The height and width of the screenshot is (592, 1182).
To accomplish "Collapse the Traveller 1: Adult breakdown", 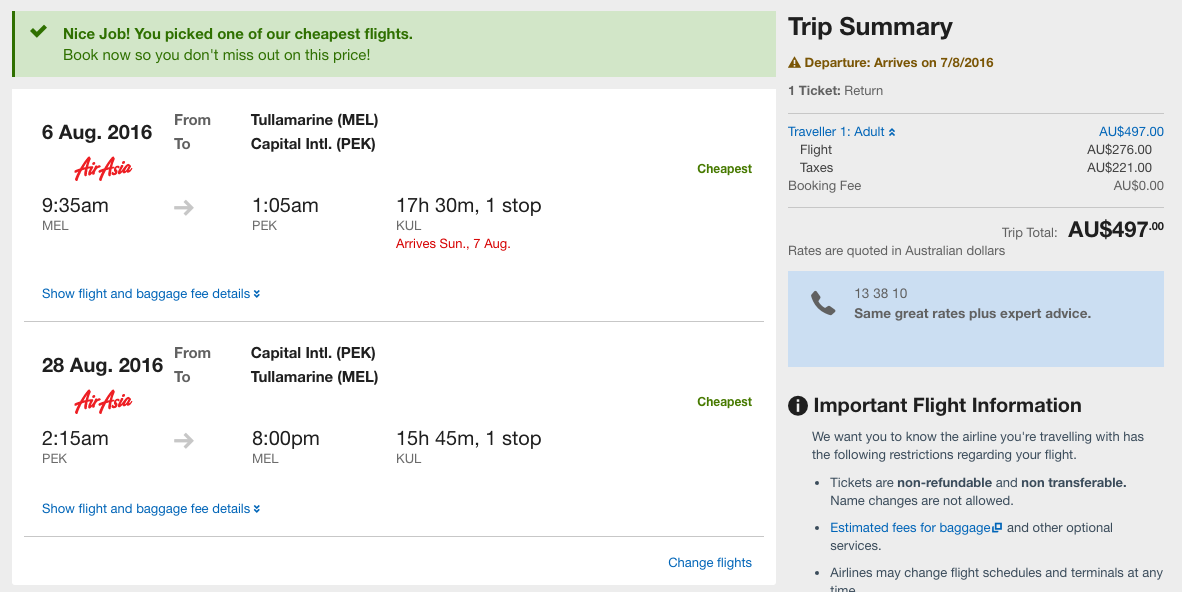I will pyautogui.click(x=841, y=132).
